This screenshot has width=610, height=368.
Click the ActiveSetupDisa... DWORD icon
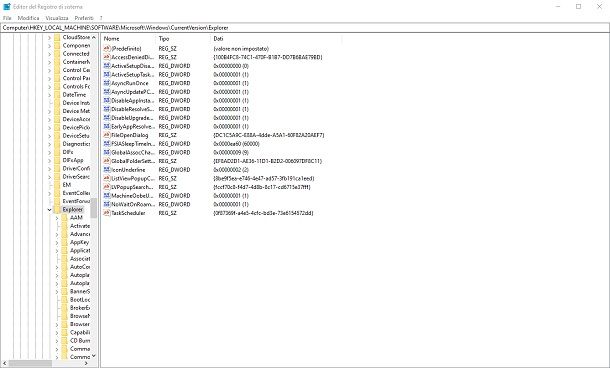(107, 66)
